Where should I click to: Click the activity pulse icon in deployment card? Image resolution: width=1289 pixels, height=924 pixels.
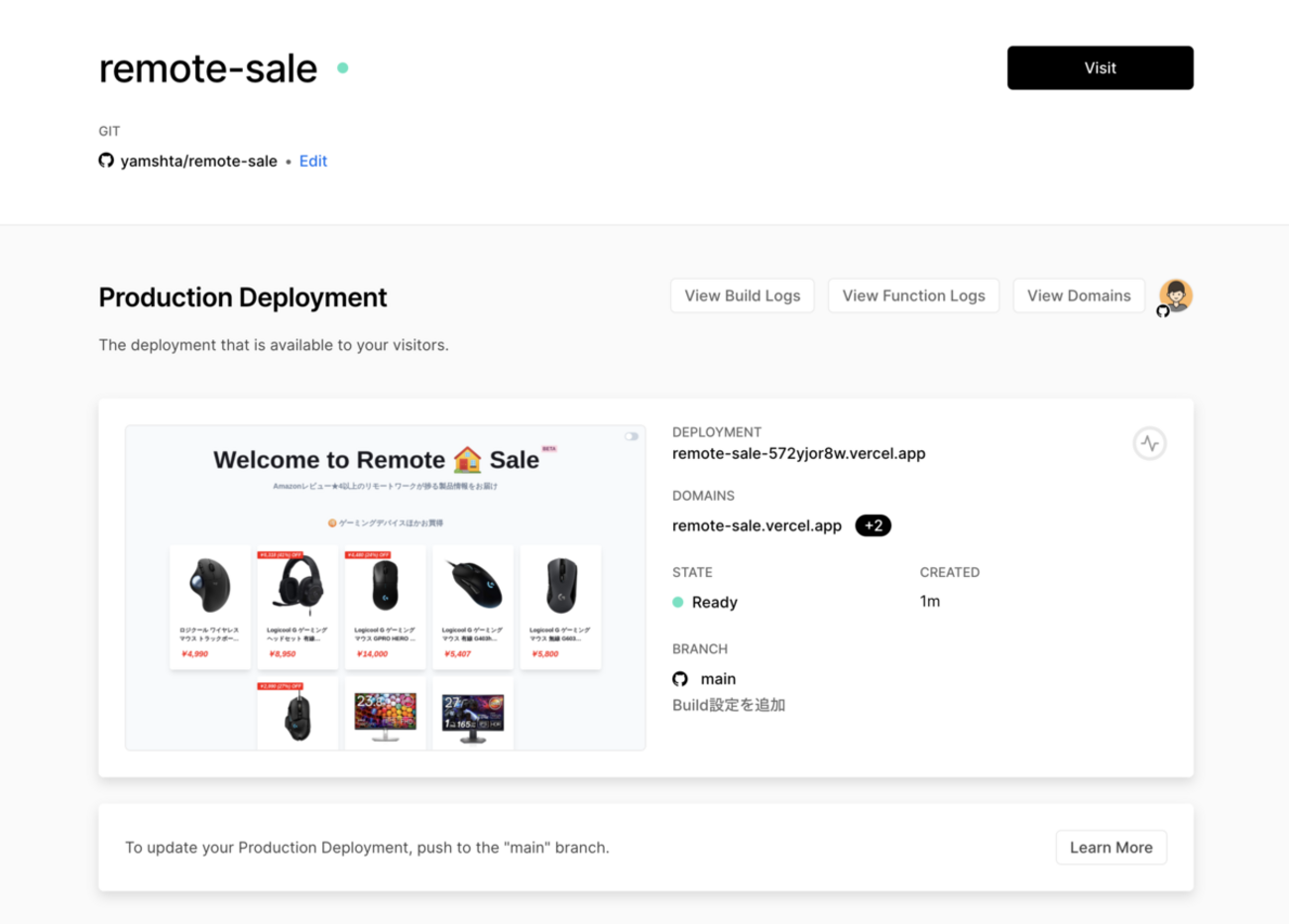tap(1149, 443)
